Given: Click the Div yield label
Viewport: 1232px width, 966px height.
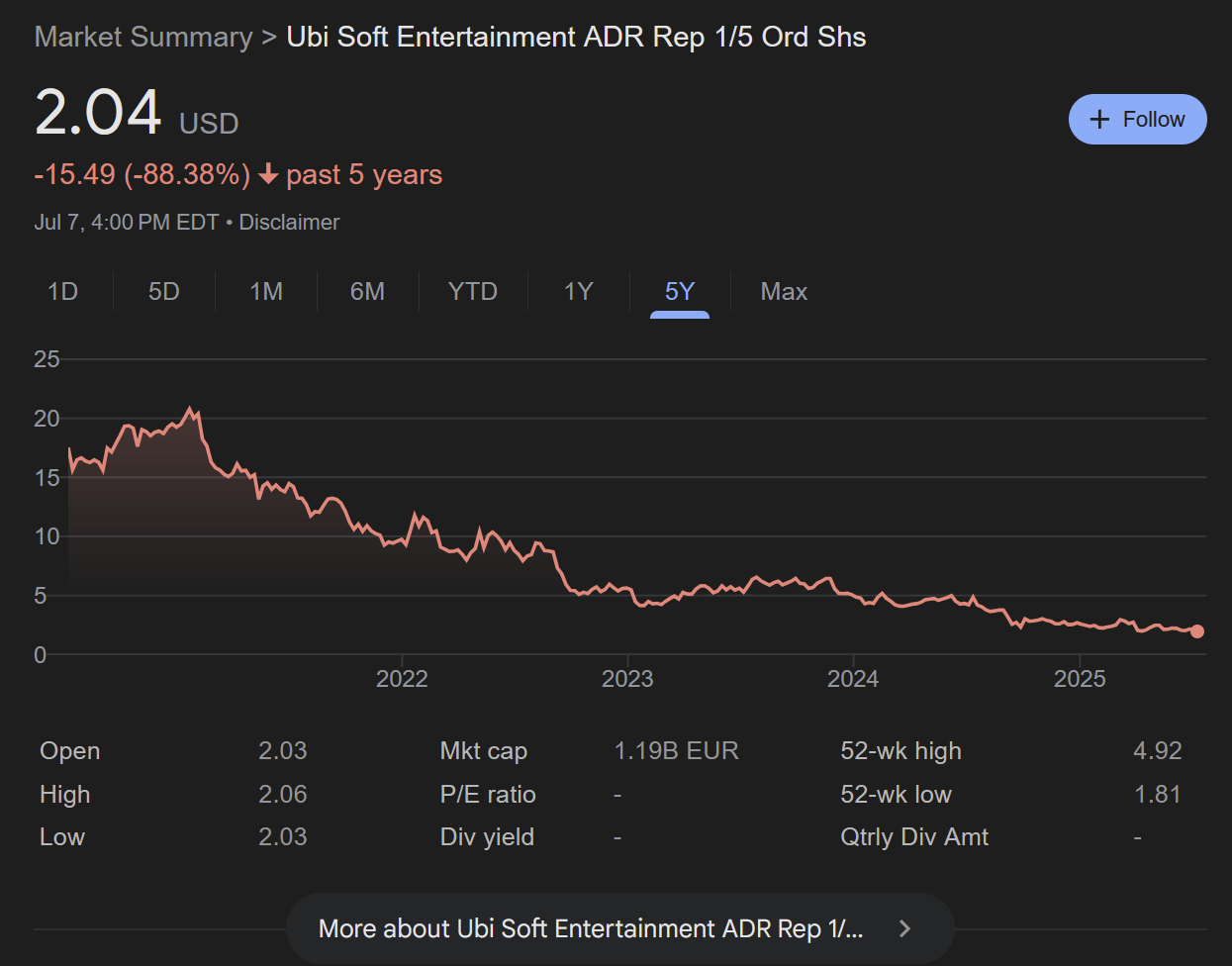Looking at the screenshot, I should pyautogui.click(x=487, y=837).
